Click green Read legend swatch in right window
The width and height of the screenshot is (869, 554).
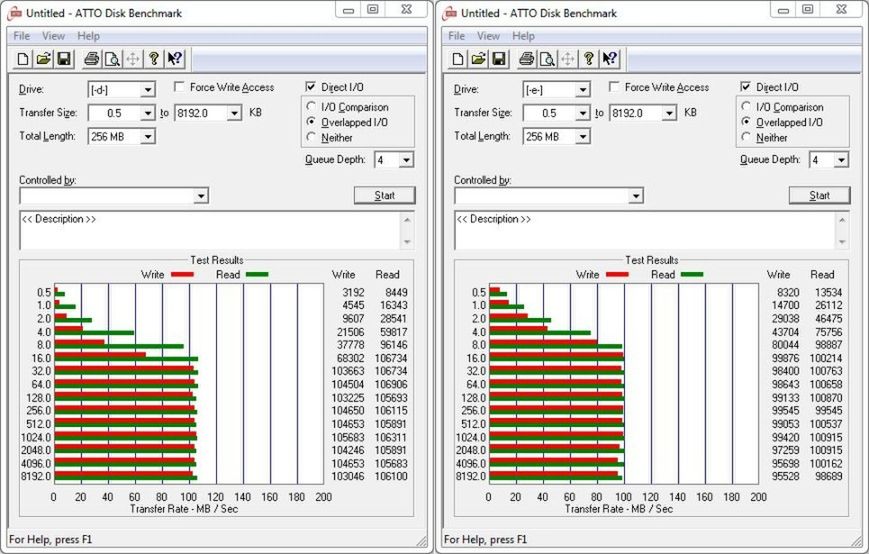[692, 274]
